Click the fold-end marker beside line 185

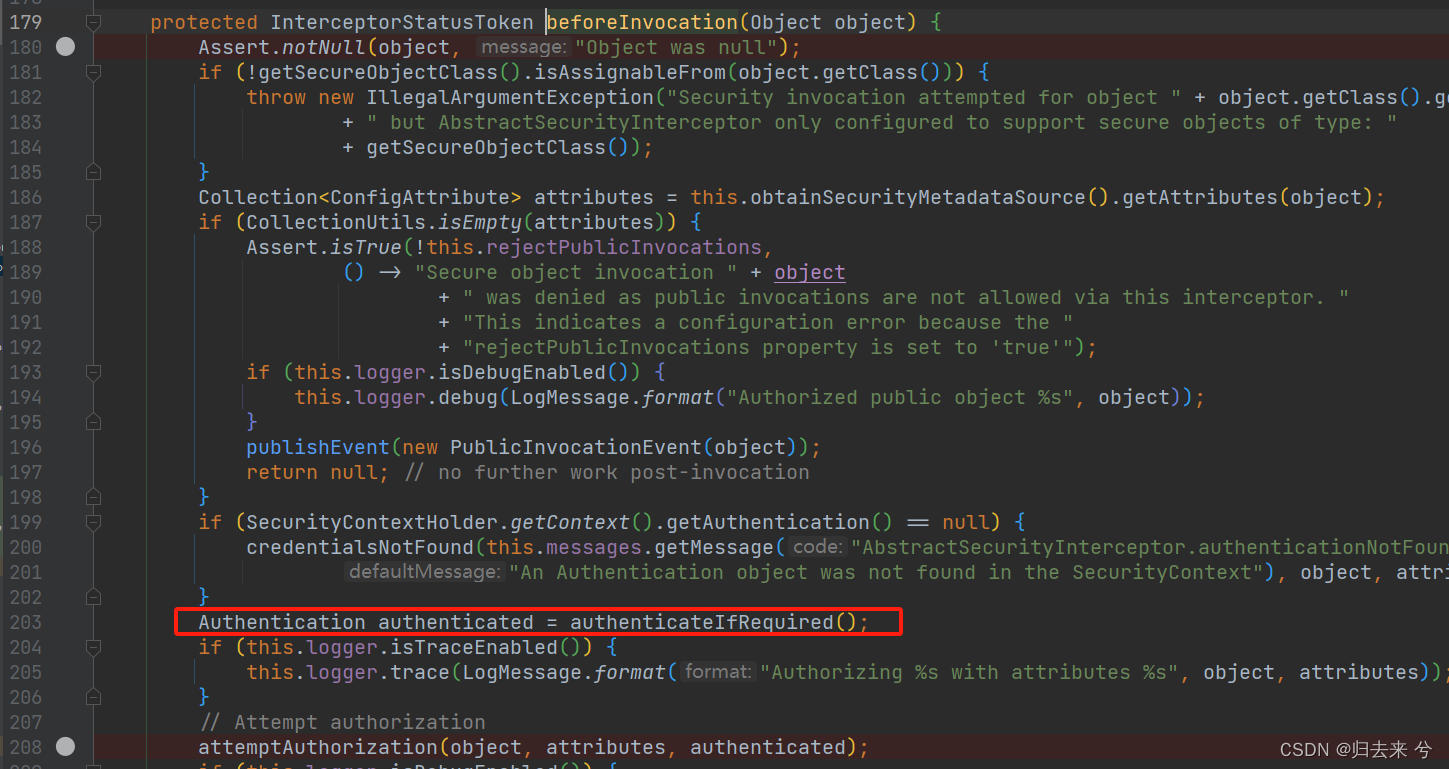click(93, 172)
